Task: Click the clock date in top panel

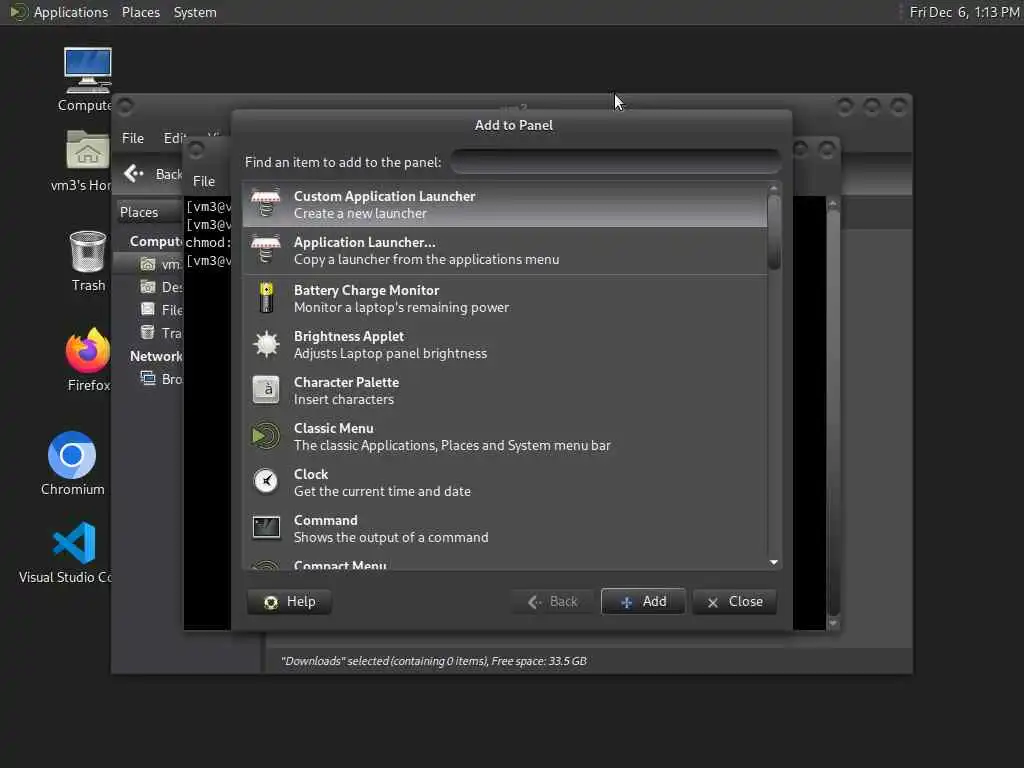Action: click(965, 12)
